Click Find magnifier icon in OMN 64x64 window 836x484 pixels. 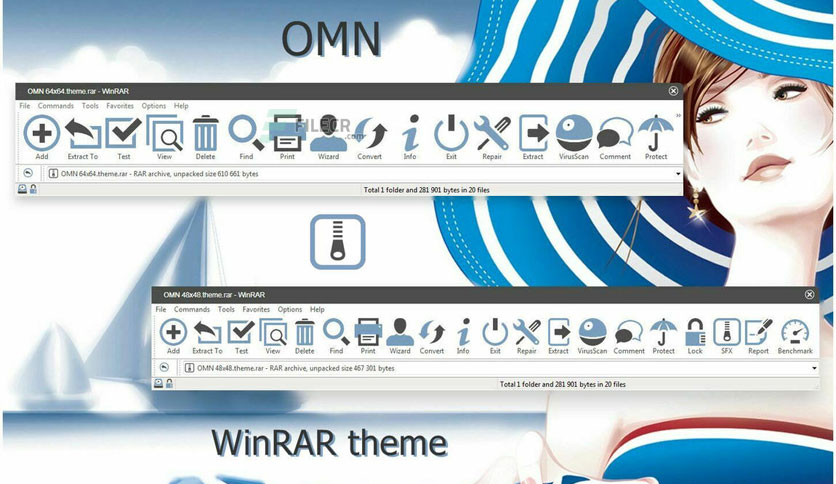(246, 132)
